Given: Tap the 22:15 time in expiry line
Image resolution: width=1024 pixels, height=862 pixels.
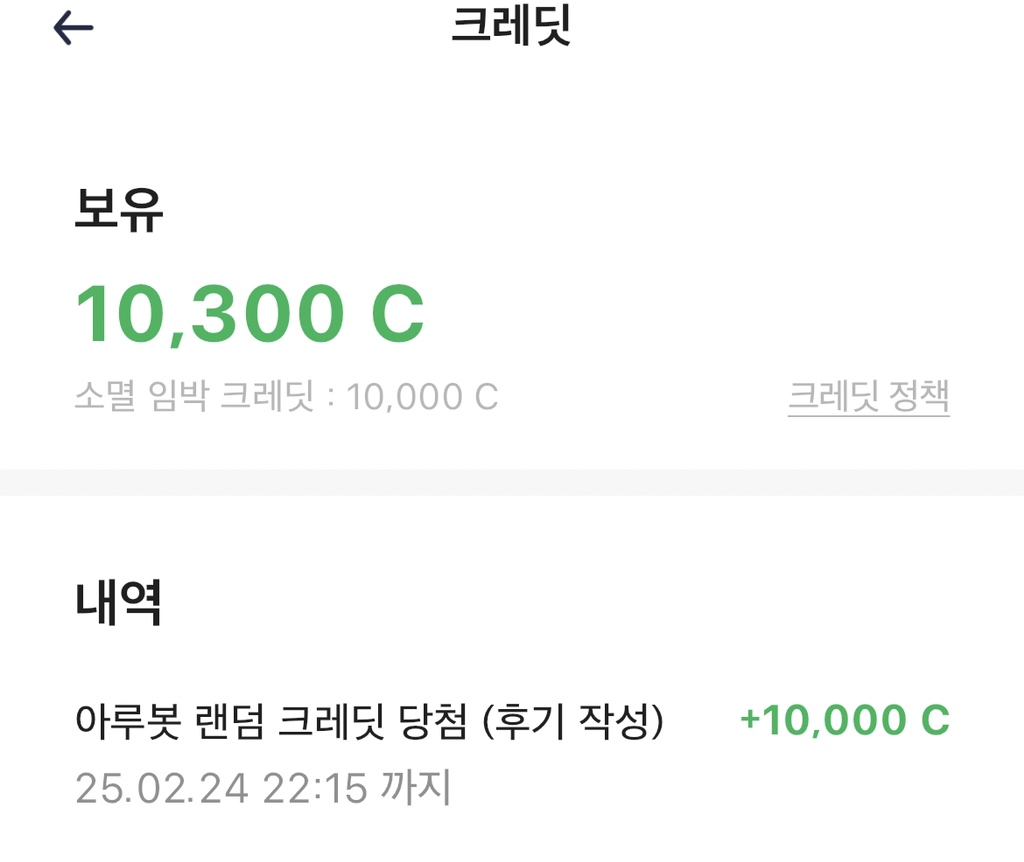Looking at the screenshot, I should 313,788.
